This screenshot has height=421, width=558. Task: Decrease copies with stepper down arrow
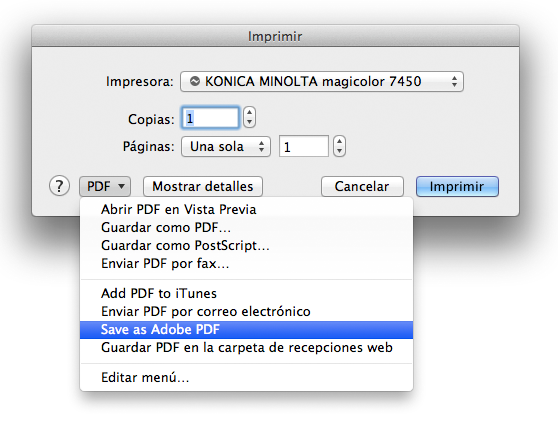click(x=249, y=122)
